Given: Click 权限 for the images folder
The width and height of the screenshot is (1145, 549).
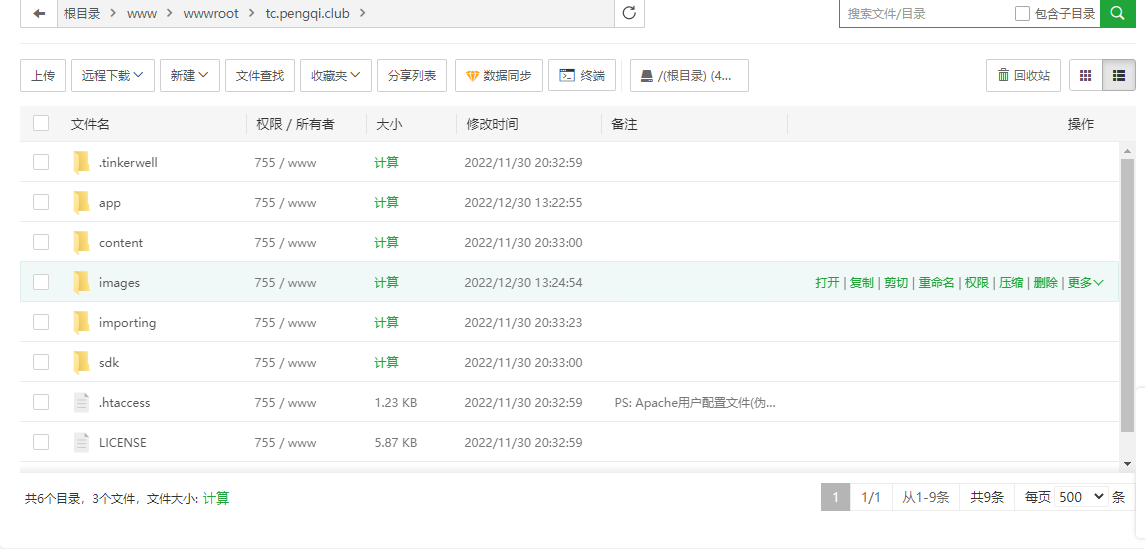Looking at the screenshot, I should point(977,283).
